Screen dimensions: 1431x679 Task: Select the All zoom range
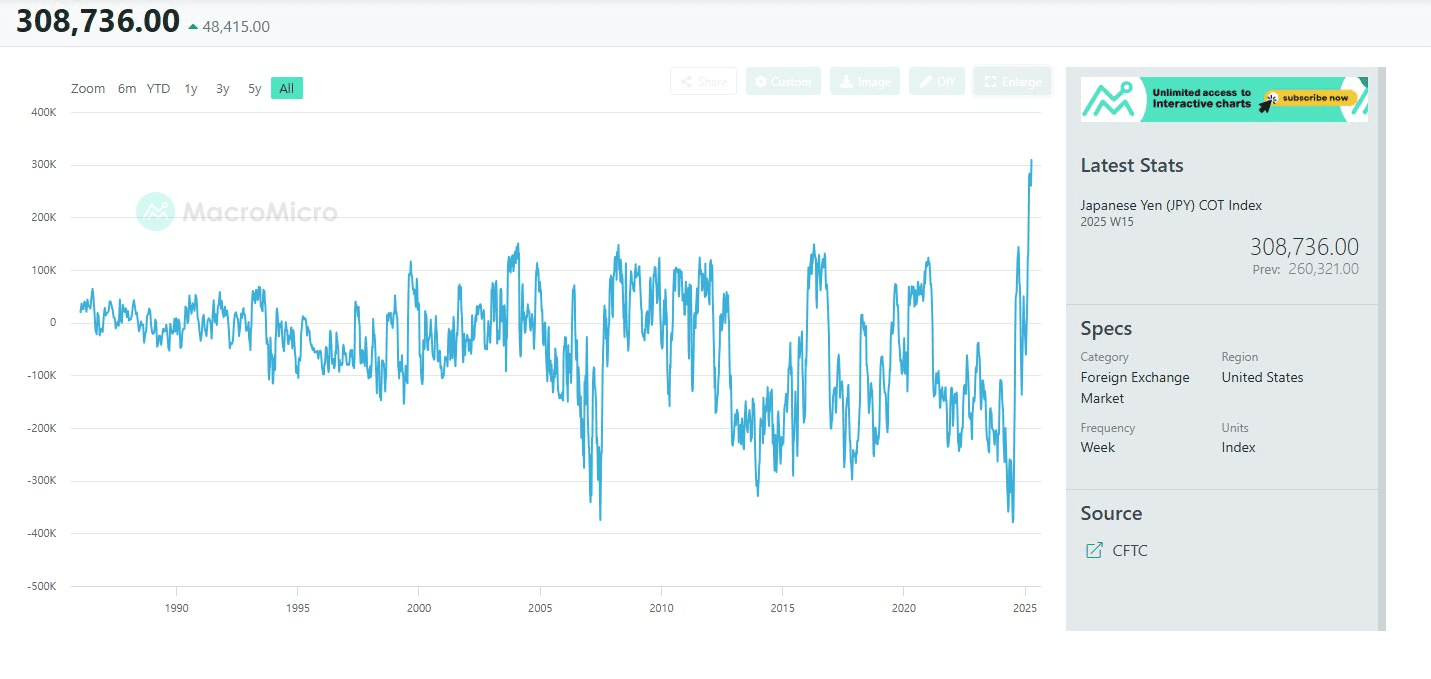click(x=286, y=88)
